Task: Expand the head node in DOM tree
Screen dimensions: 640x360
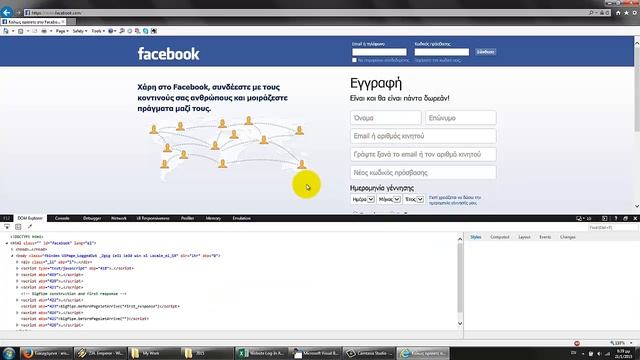Action: [12, 249]
